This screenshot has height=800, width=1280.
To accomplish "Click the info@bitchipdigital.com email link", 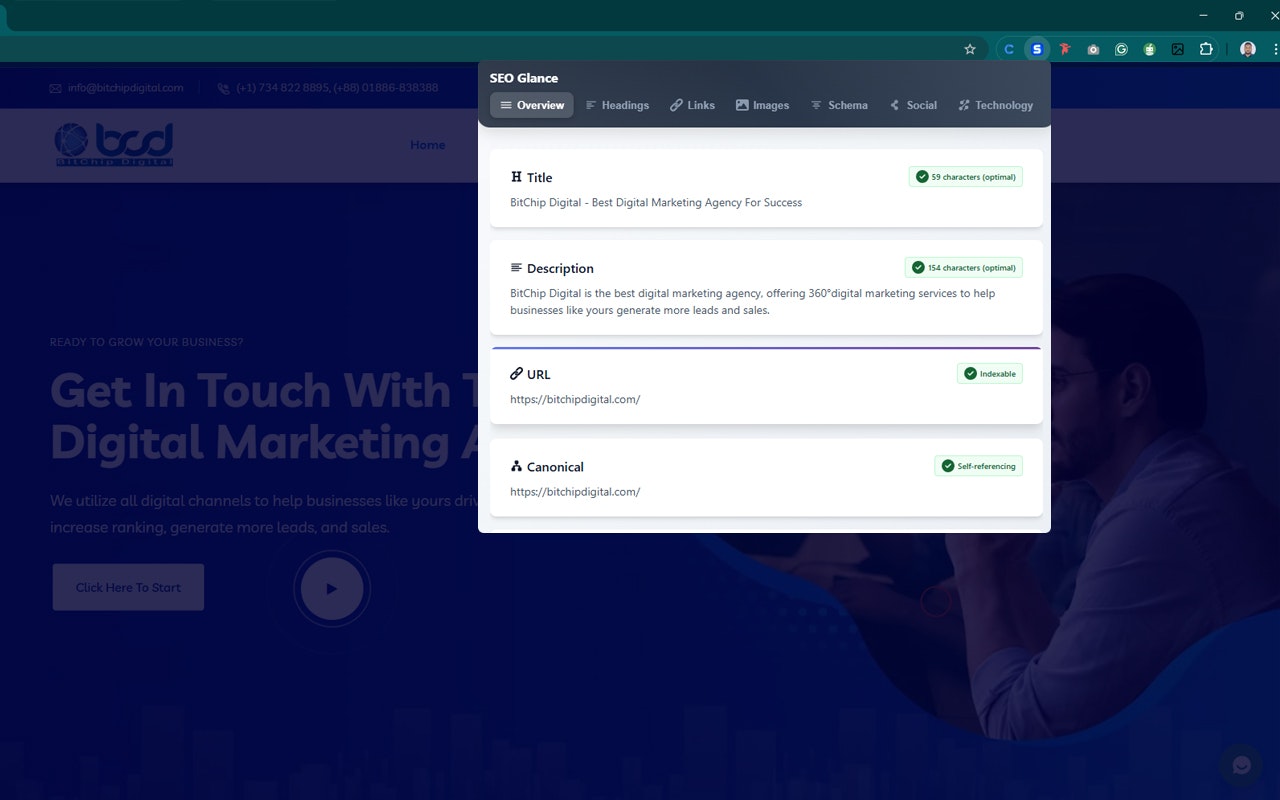I will tap(126, 88).
